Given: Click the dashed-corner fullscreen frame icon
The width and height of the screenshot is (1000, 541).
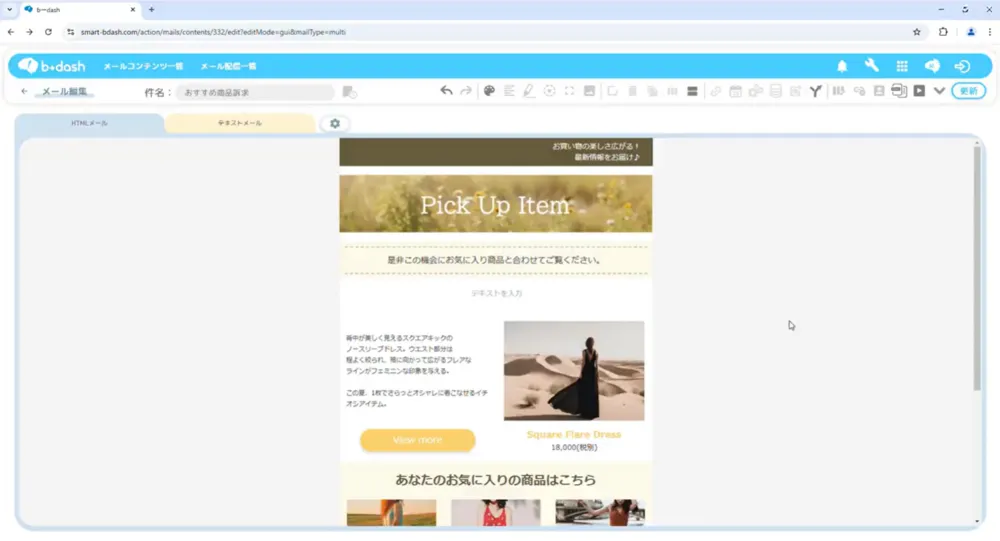Looking at the screenshot, I should tap(570, 91).
